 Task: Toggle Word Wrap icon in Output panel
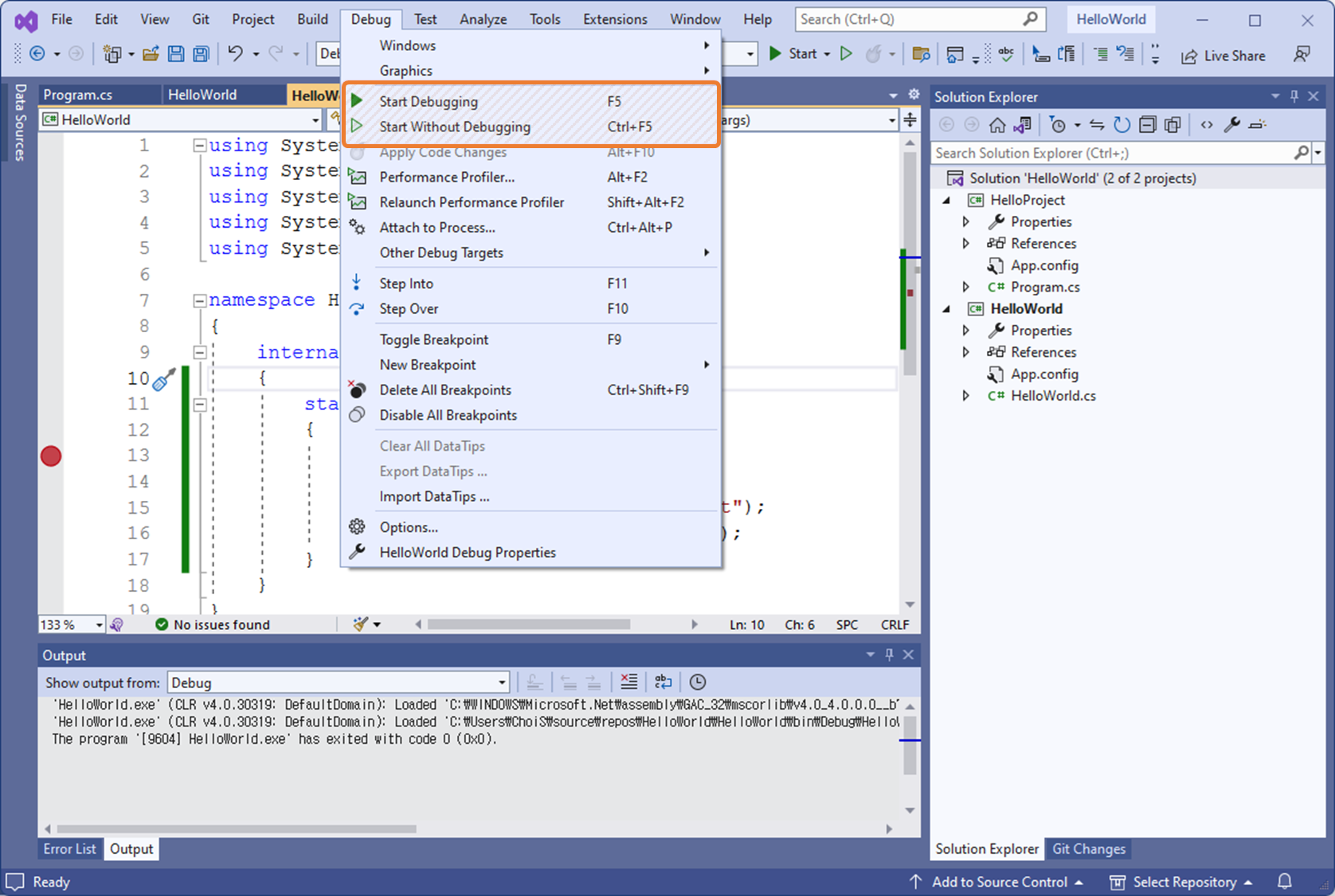click(x=663, y=682)
